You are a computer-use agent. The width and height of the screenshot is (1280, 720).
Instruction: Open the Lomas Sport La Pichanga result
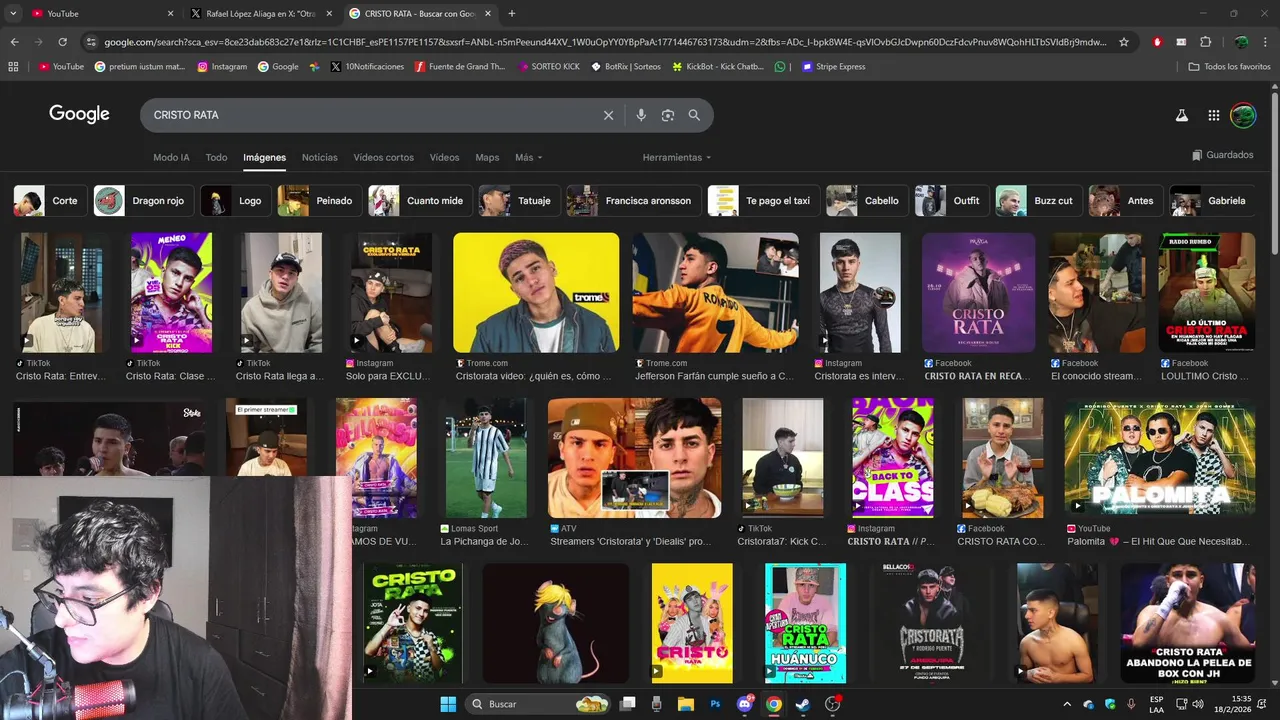486,458
